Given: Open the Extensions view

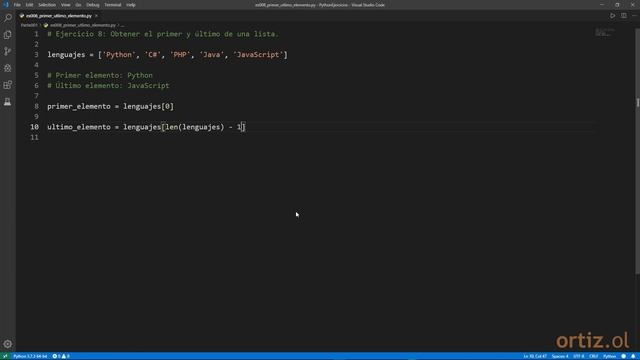Looking at the screenshot, I should [8, 85].
